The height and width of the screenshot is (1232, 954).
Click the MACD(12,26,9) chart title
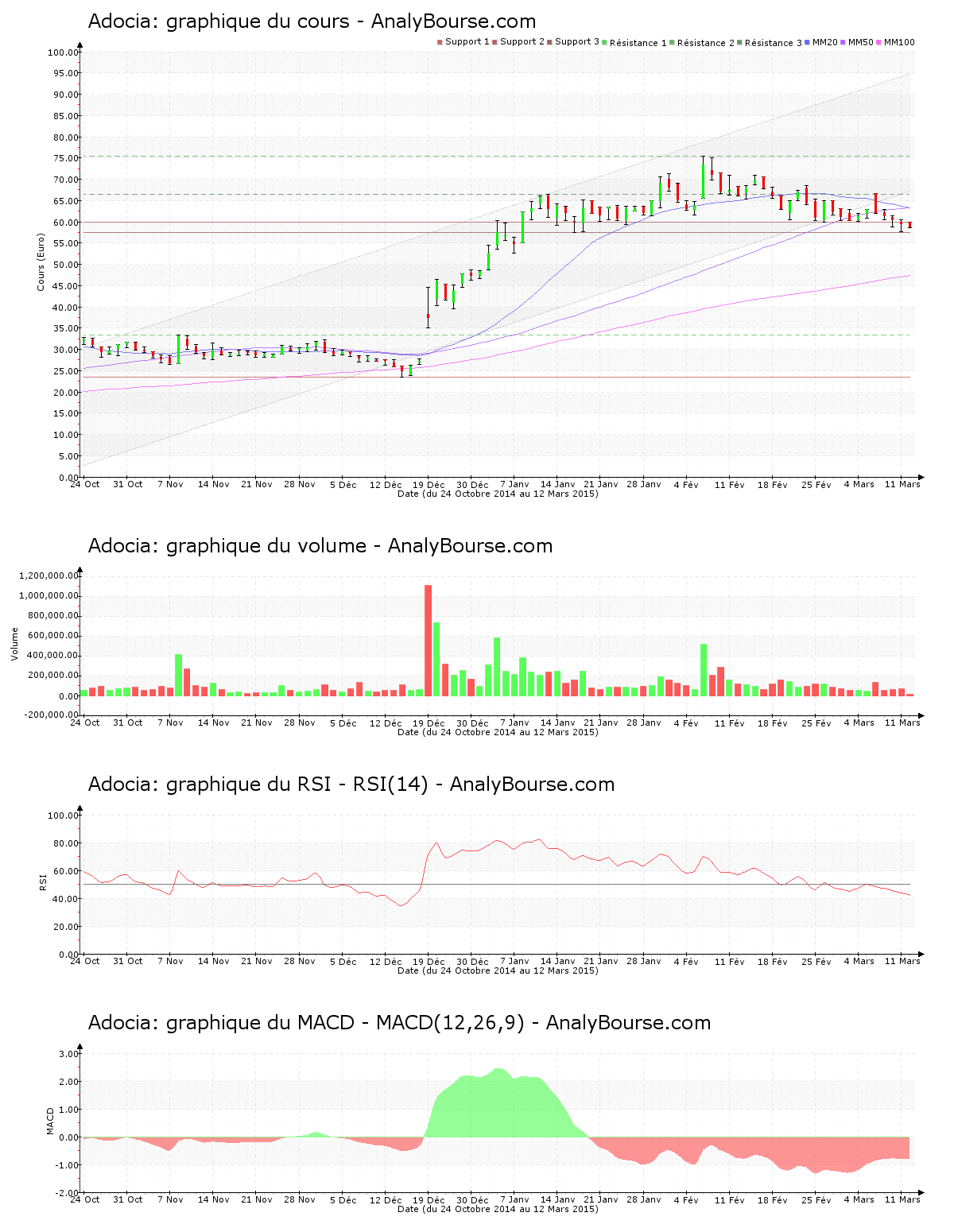[x=399, y=1023]
